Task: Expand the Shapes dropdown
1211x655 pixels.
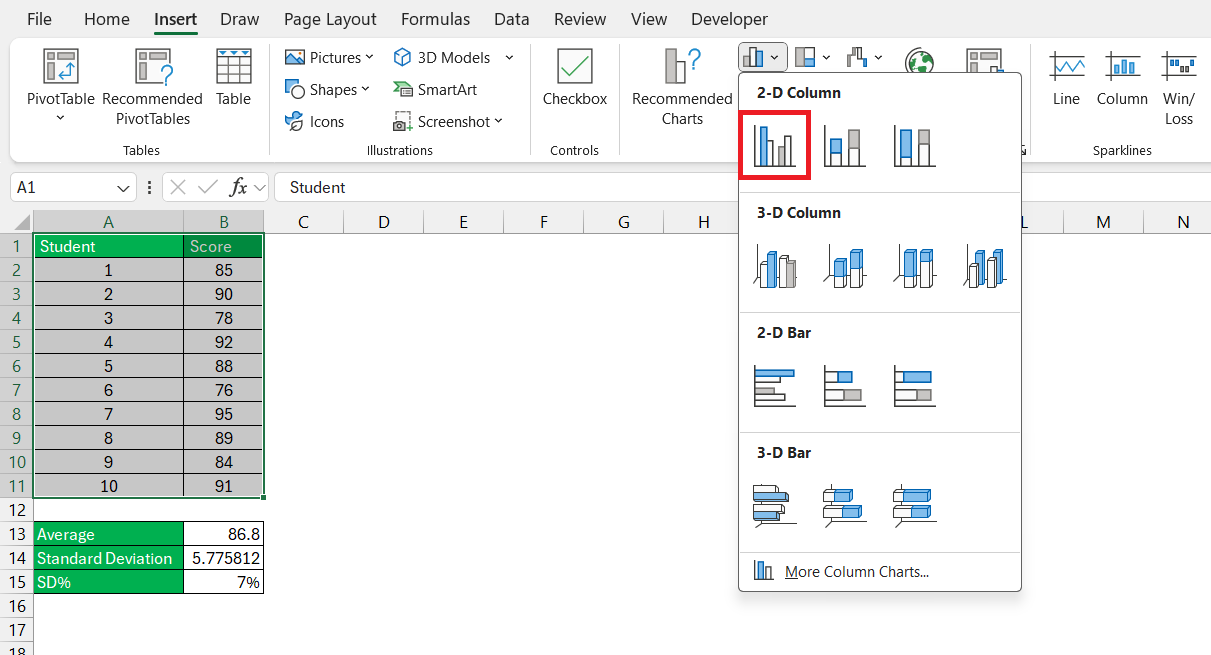Action: tap(365, 89)
